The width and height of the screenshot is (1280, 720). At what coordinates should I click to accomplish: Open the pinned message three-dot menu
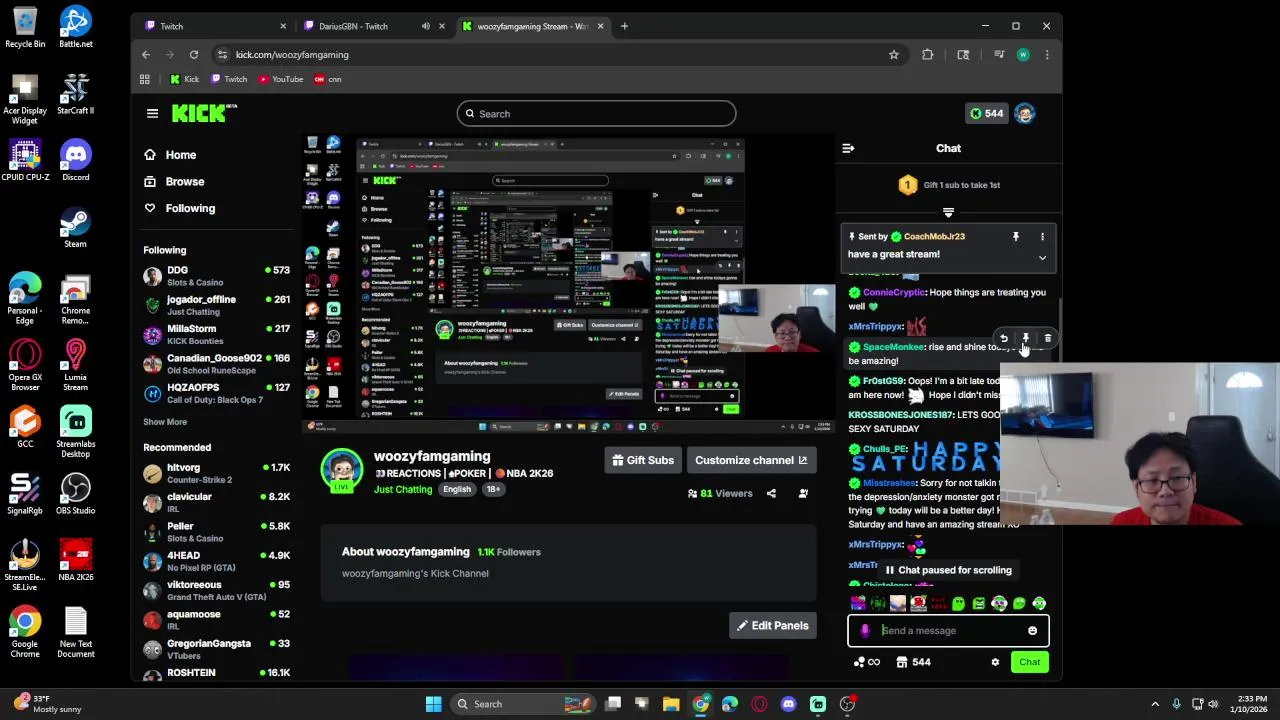(x=1042, y=237)
